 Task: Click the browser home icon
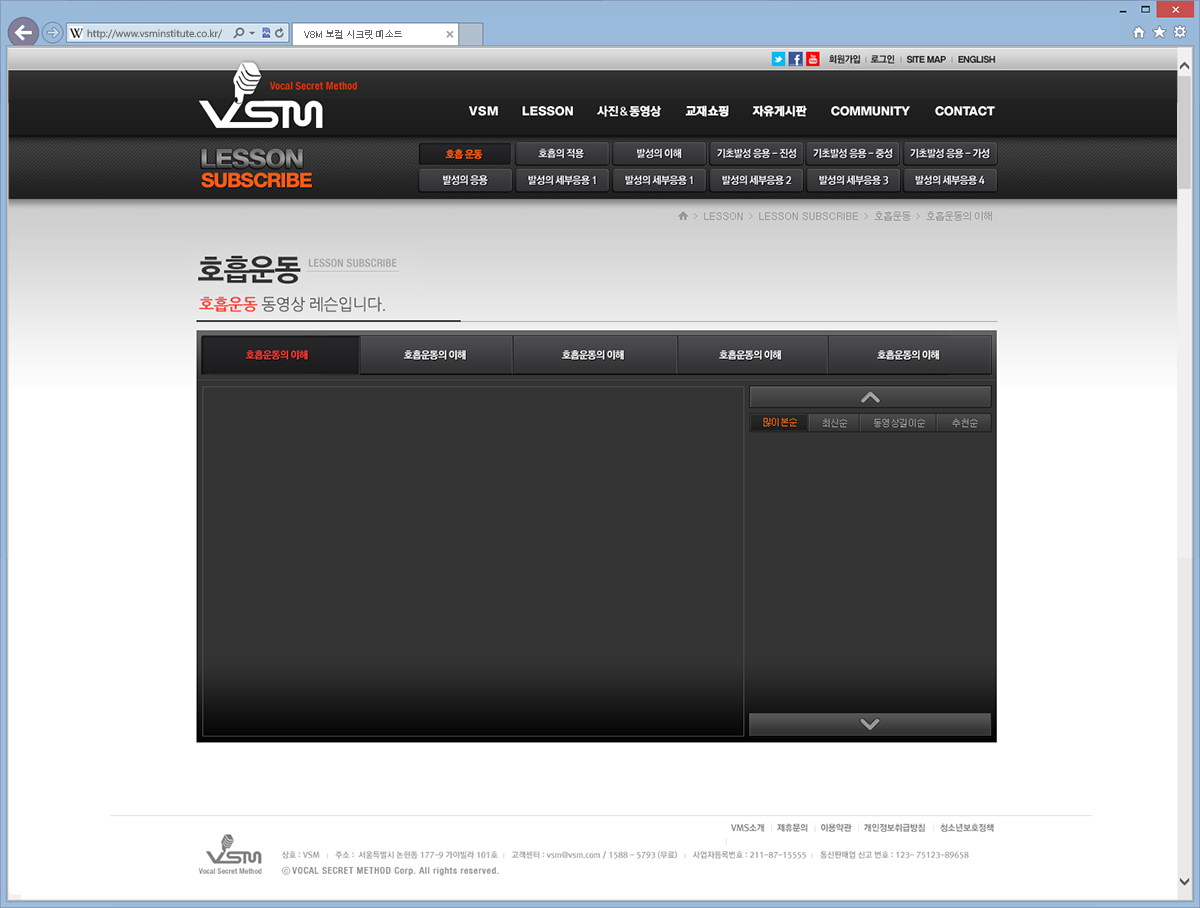coord(1139,33)
